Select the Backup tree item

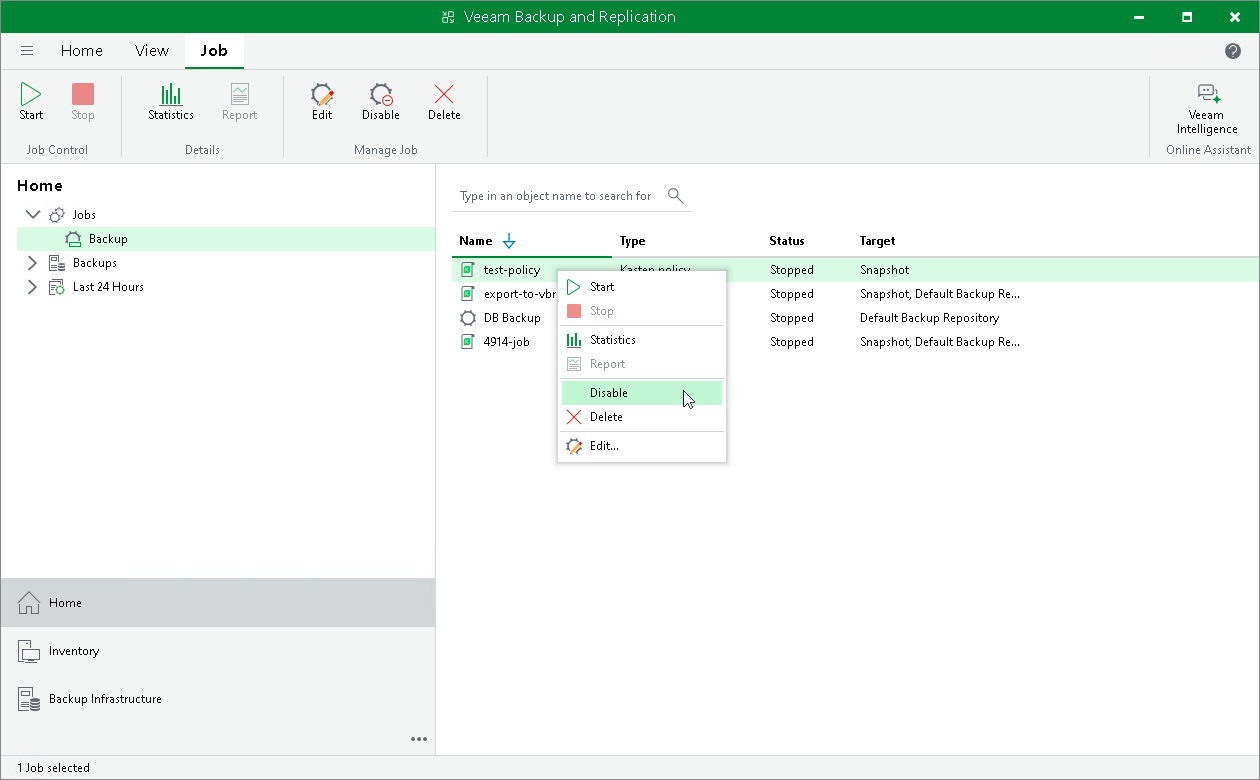(x=226, y=239)
